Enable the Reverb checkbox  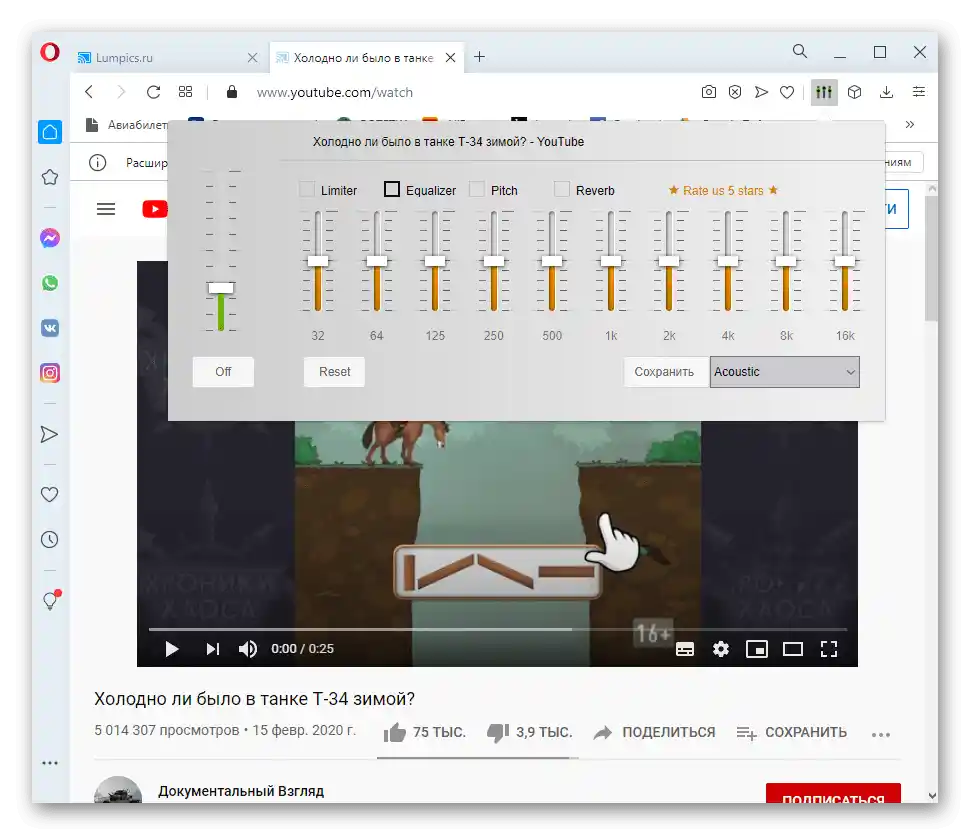click(562, 189)
